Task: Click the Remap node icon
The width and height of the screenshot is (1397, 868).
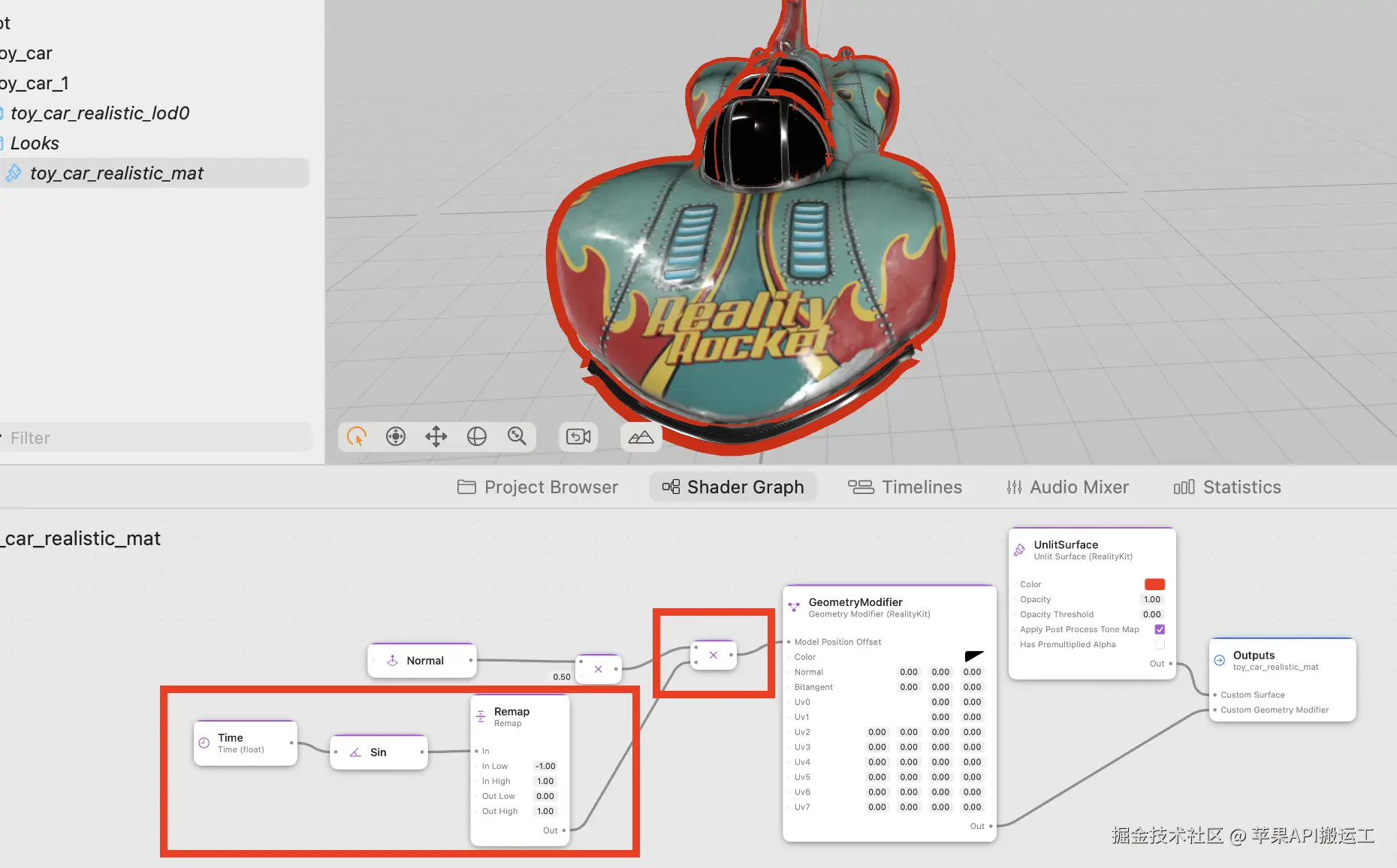Action: pyautogui.click(x=481, y=716)
